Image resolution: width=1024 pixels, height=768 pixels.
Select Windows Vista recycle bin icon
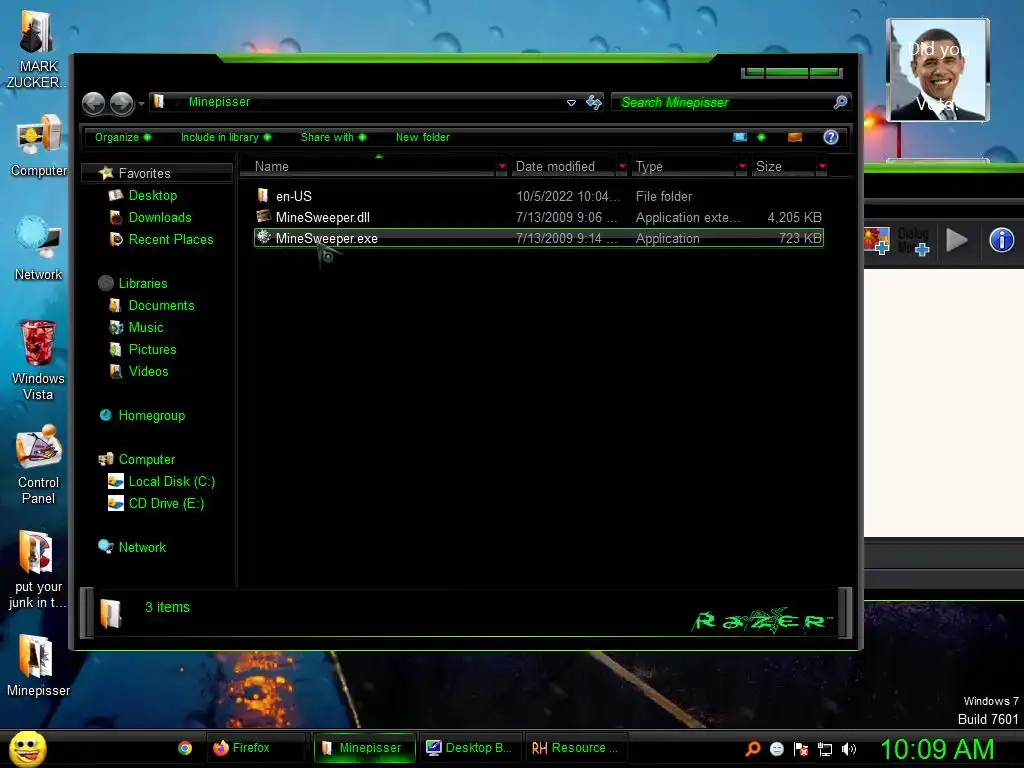pyautogui.click(x=38, y=360)
